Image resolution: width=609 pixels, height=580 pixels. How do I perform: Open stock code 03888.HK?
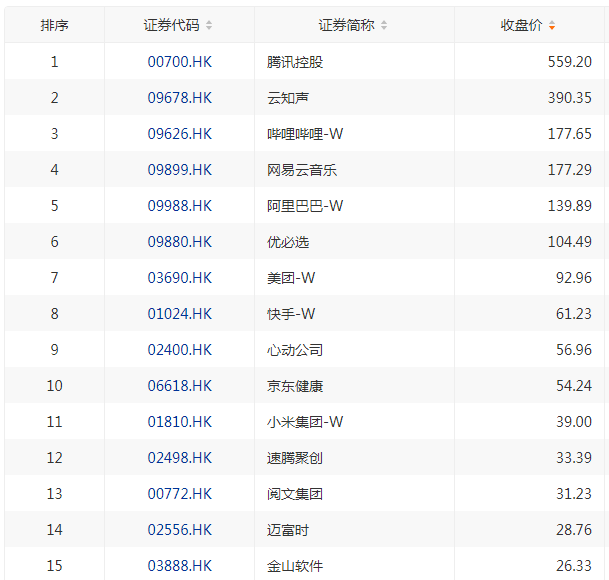click(x=179, y=566)
